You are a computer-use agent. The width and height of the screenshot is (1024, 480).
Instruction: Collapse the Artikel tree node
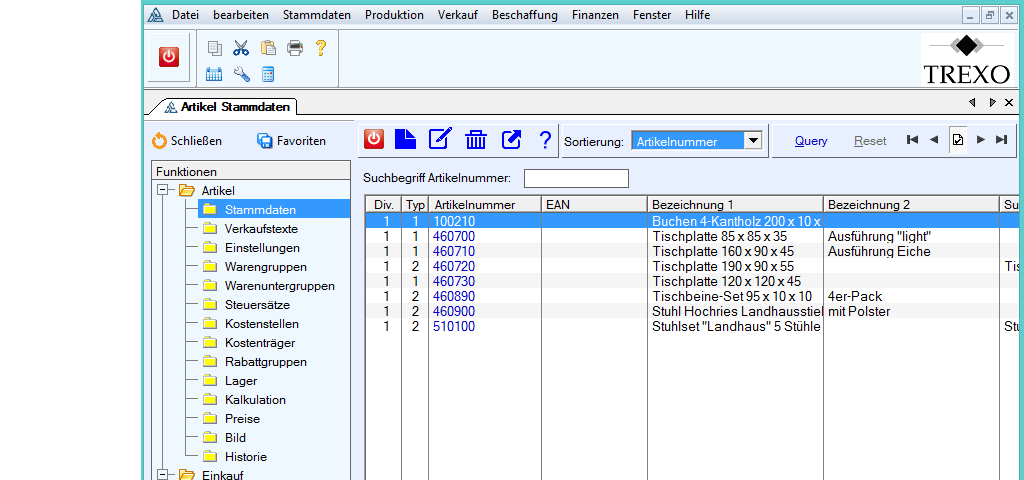coord(162,190)
